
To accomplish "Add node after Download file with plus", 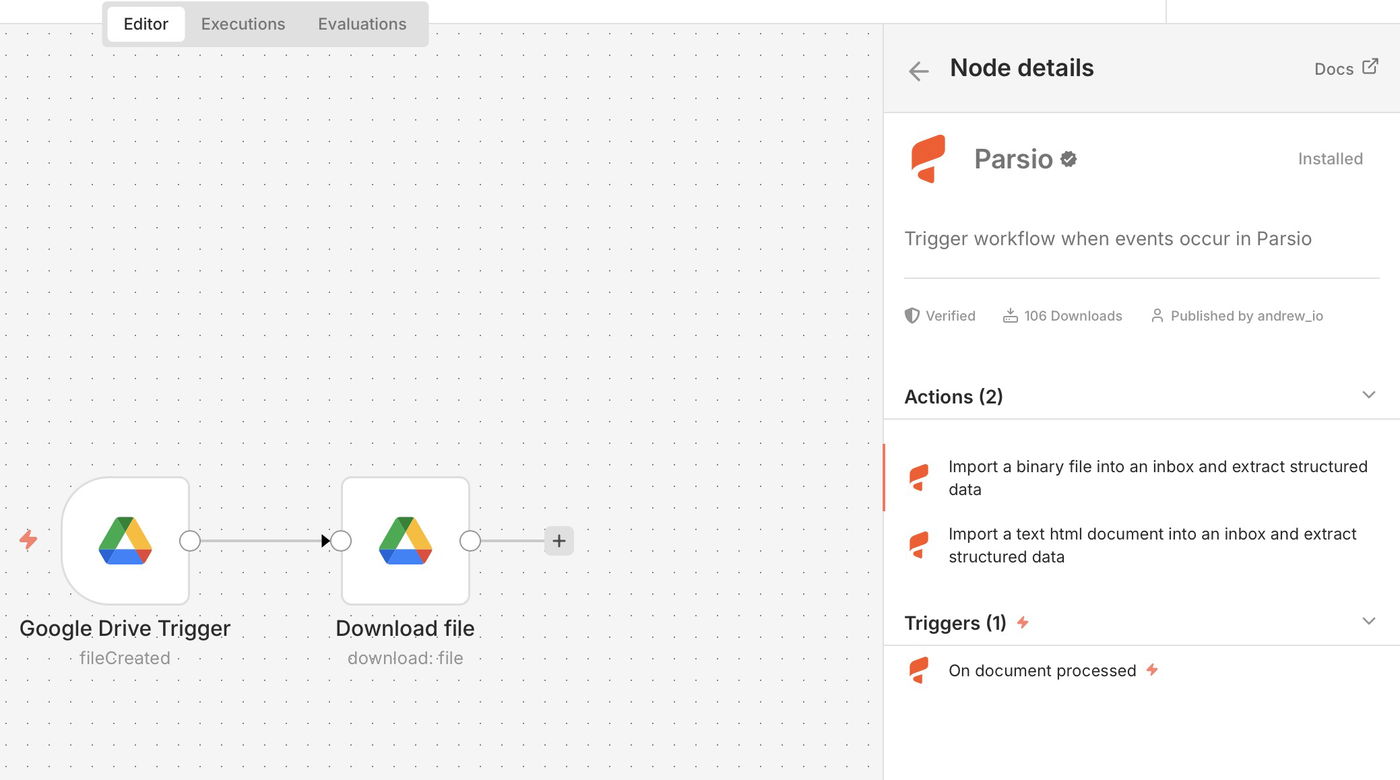I will pos(559,541).
